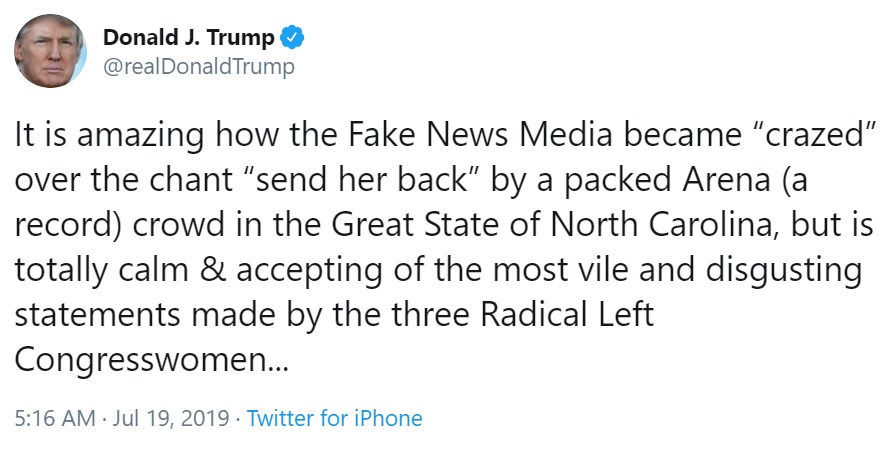Click the word "statements" in the tweet

click(x=99, y=316)
